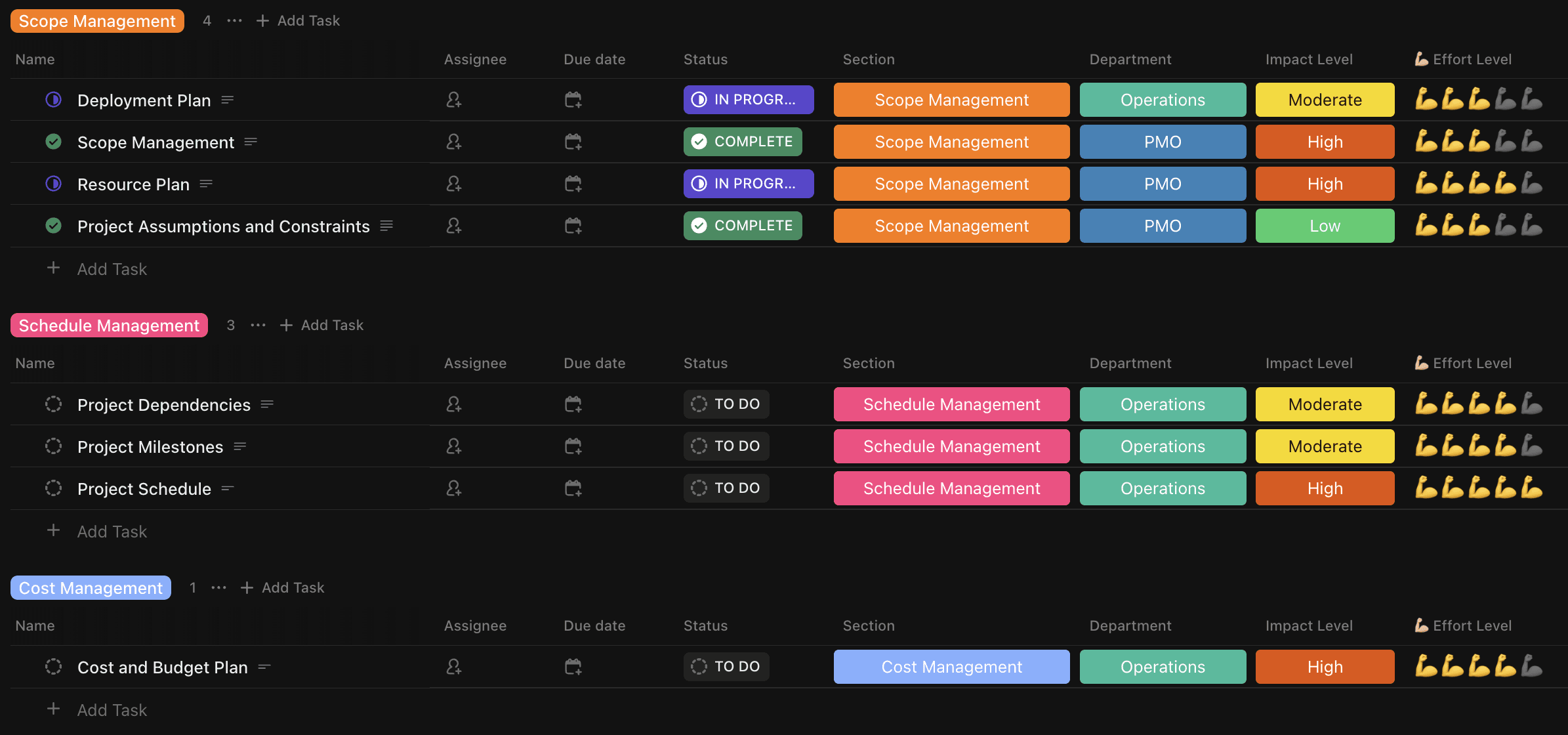Open ellipsis options for Scope Management group

234,21
